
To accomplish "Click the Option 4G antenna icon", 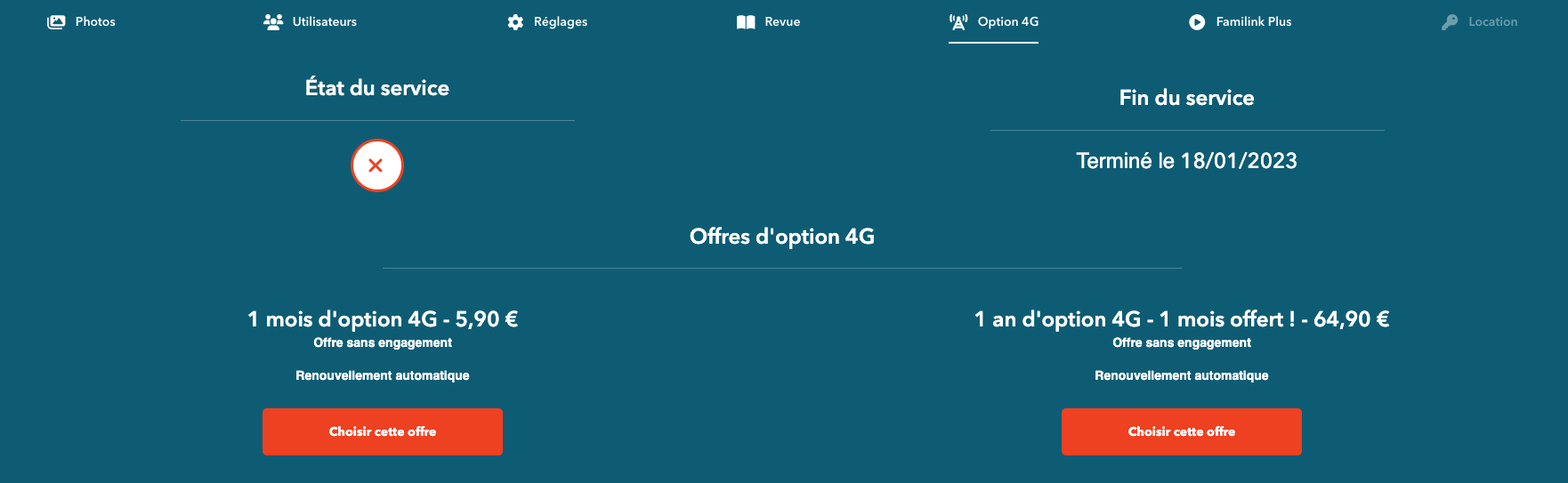I will click(x=958, y=22).
